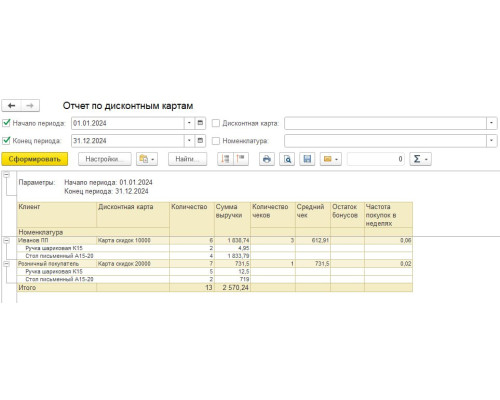Click the Начало периода date input field

[128, 123]
